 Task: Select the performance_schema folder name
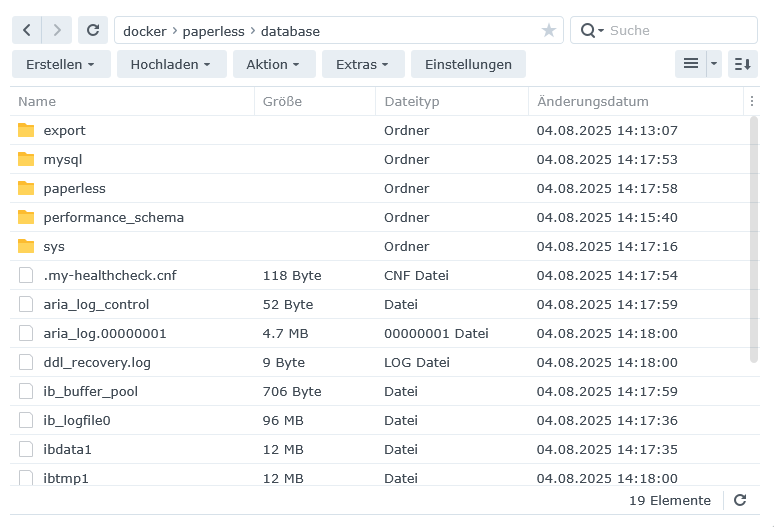click(x=114, y=217)
